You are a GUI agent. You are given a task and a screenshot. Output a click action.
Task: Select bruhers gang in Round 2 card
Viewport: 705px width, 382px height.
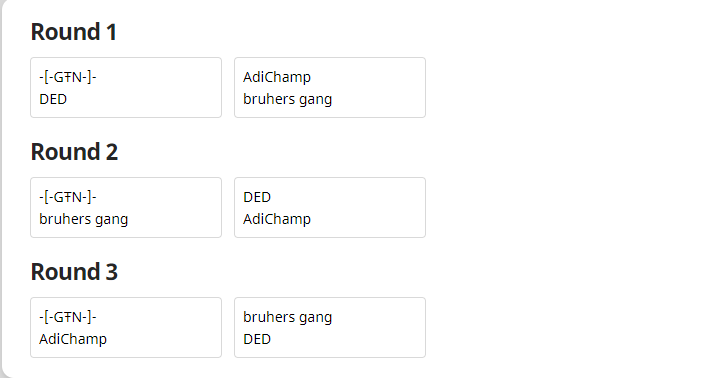tap(84, 219)
